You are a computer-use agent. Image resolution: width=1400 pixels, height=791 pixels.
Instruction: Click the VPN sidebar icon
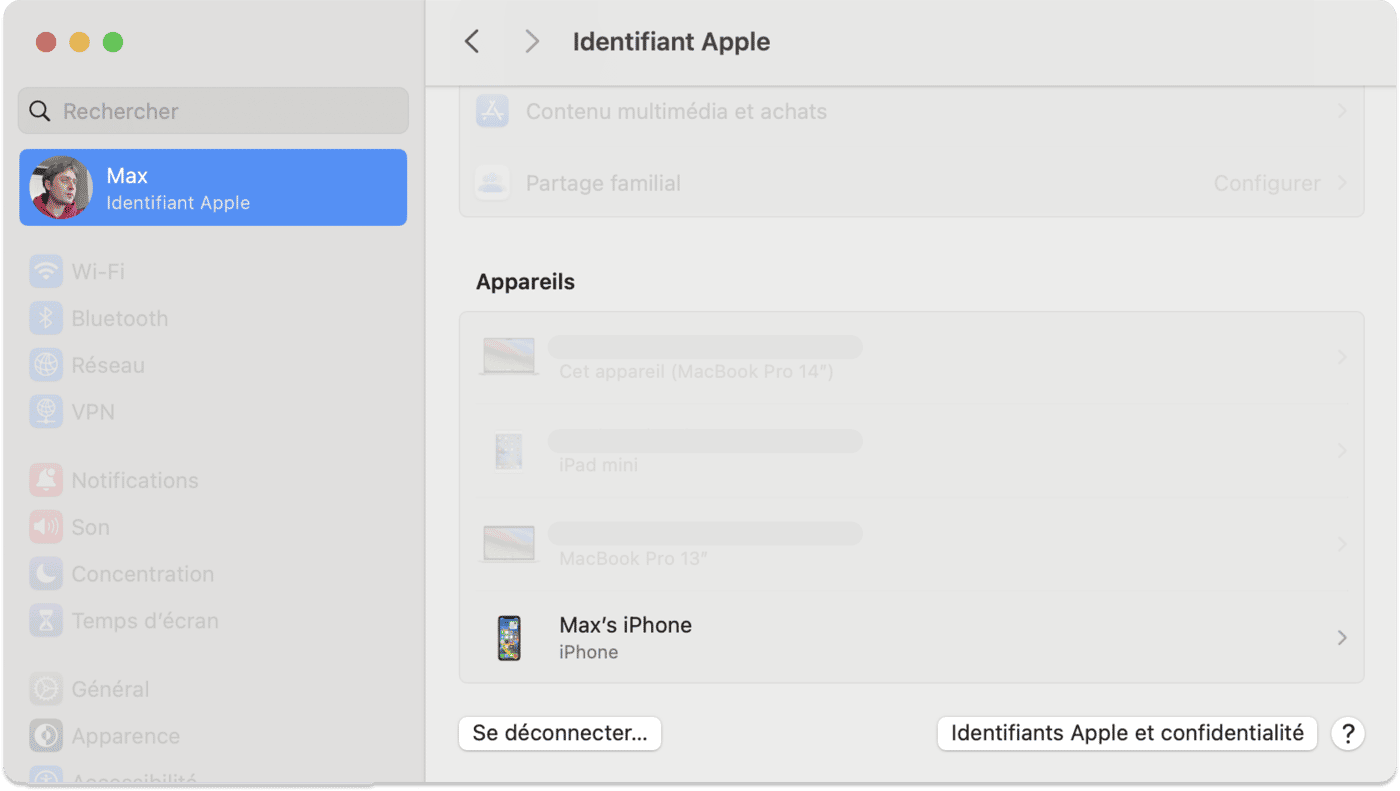[x=46, y=412]
